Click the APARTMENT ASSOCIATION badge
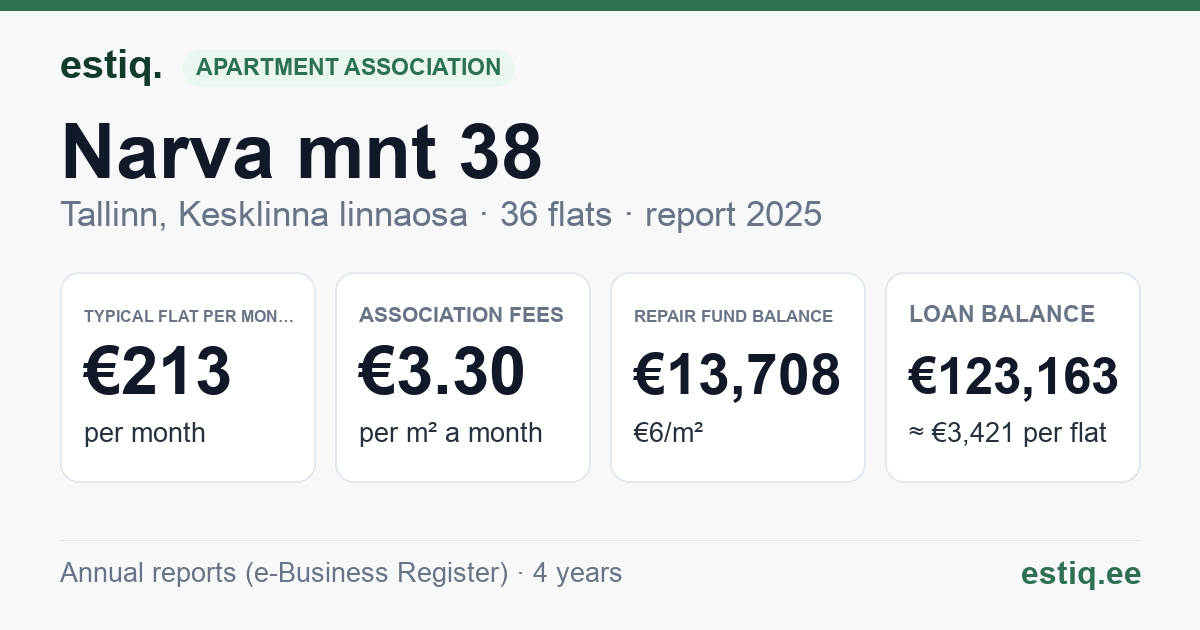Image resolution: width=1200 pixels, height=630 pixels. coord(348,68)
